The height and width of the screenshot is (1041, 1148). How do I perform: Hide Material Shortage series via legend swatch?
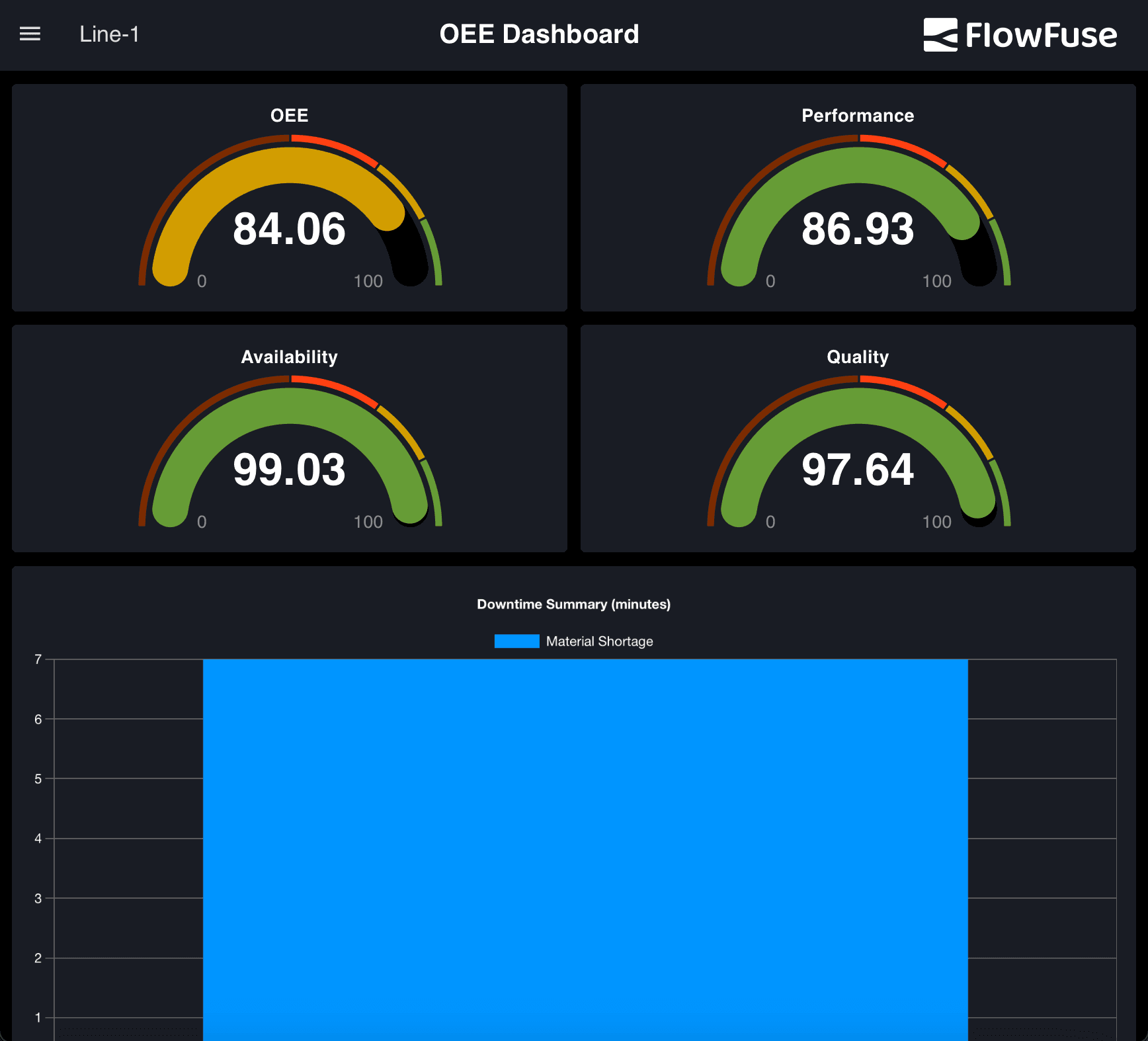click(516, 641)
